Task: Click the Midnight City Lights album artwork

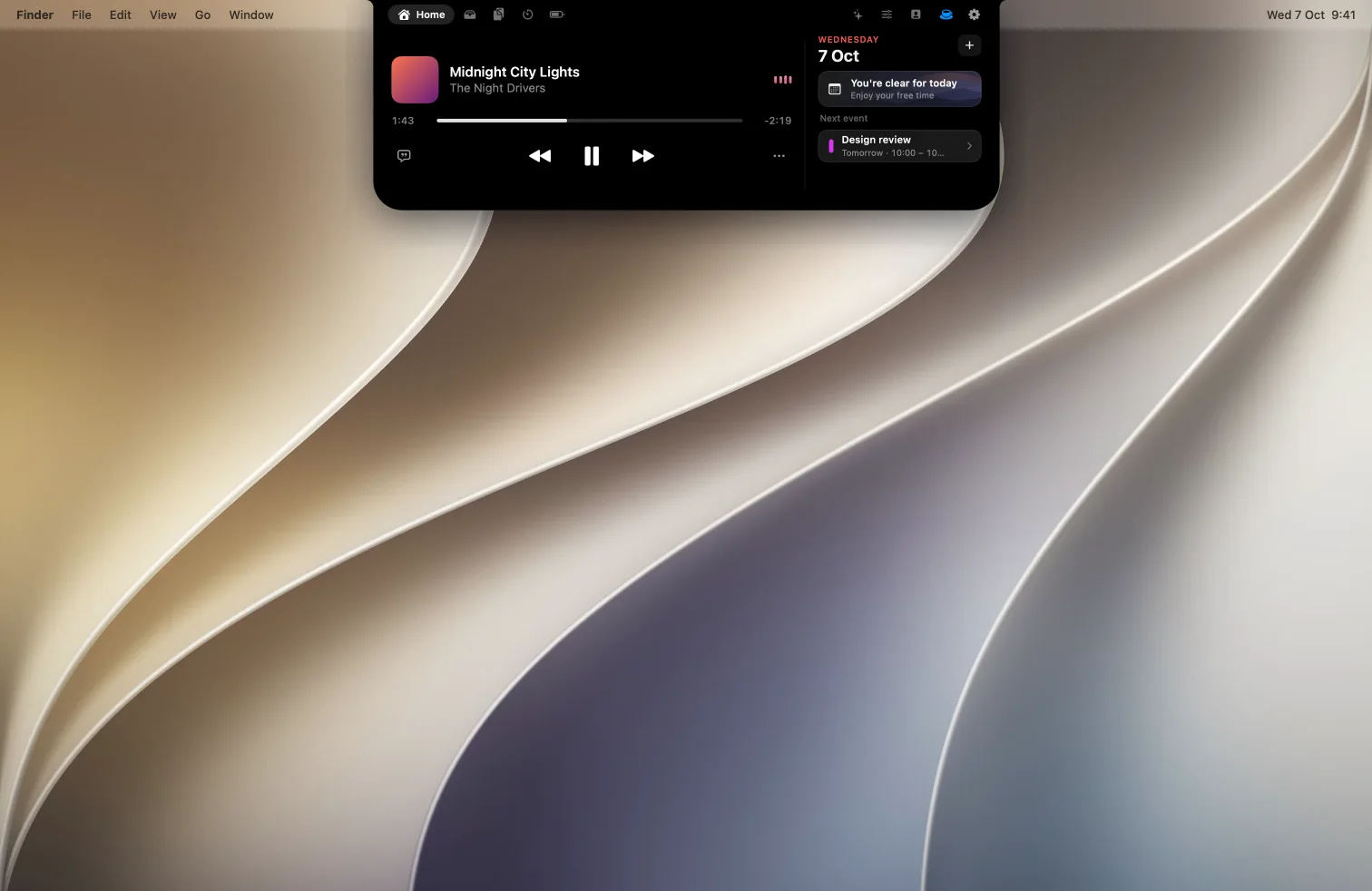Action: click(415, 80)
